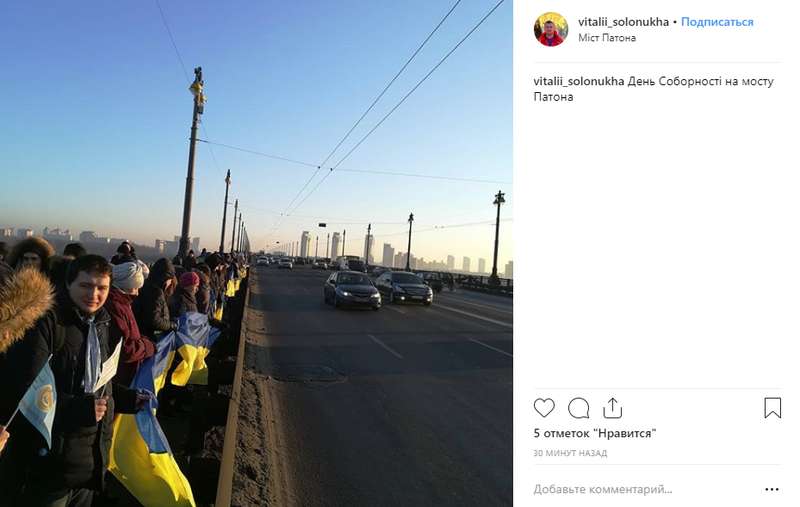Share the post using the upload arrow icon
Viewport: 800px width, 507px height.
[x=612, y=408]
